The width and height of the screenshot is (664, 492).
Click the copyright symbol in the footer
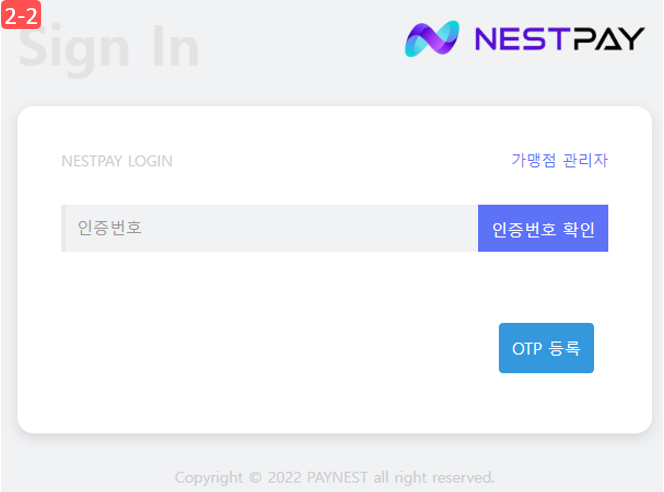point(255,478)
